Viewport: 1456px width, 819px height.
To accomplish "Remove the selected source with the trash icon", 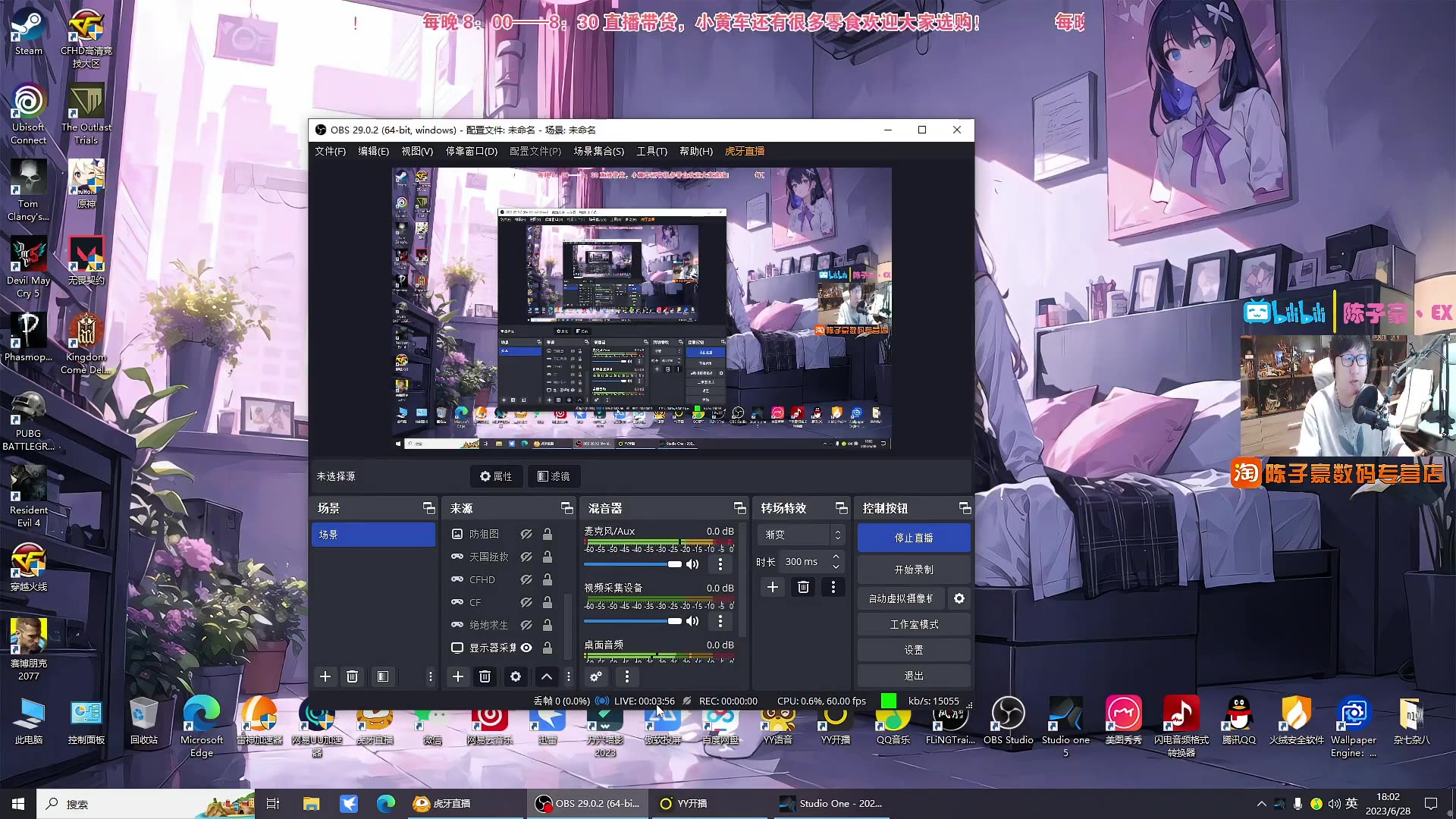I will click(x=485, y=676).
